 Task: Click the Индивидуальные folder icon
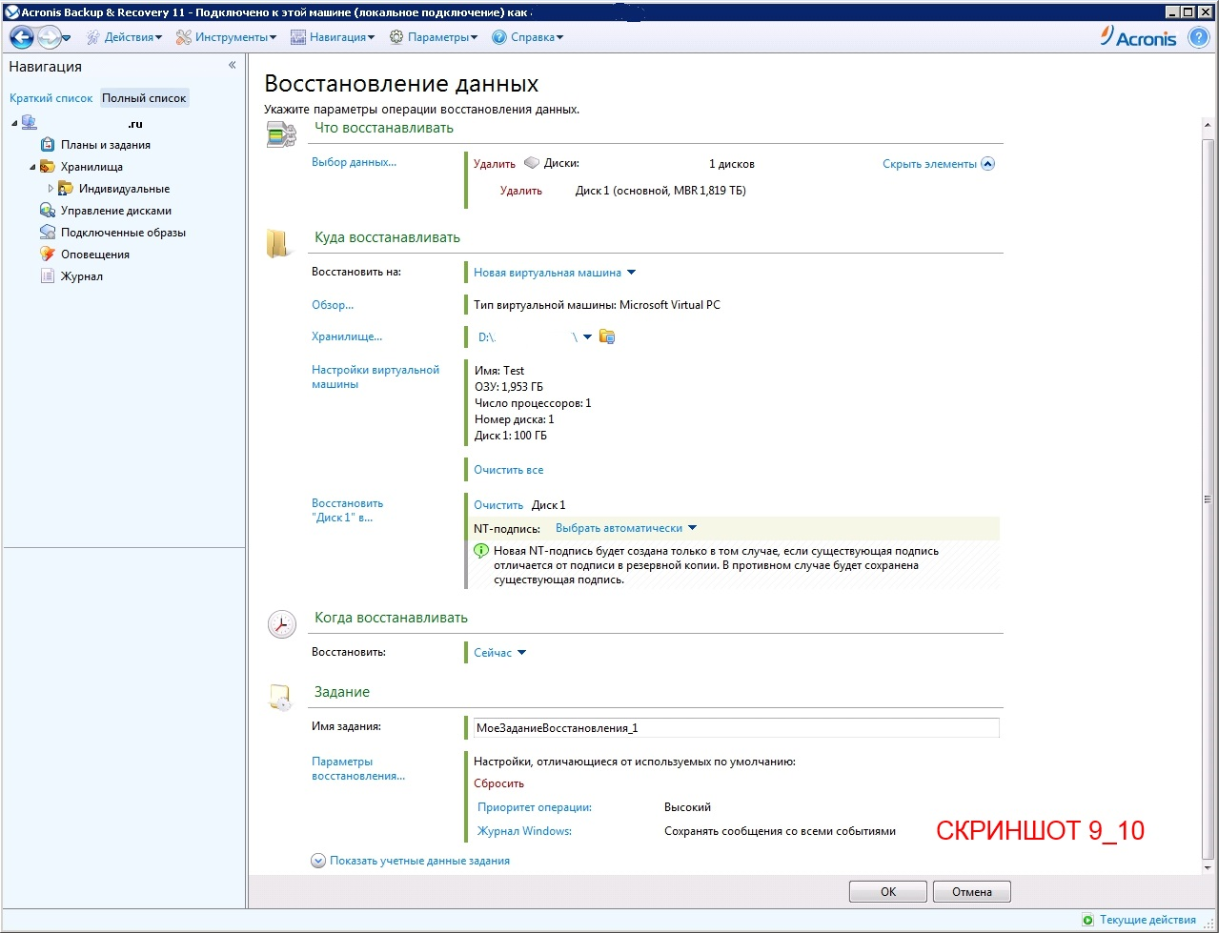coord(66,188)
